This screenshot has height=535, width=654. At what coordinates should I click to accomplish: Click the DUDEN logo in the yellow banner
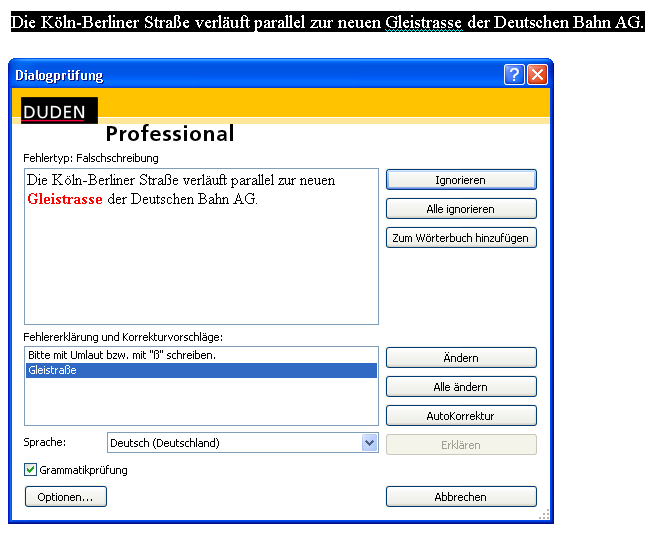tap(55, 112)
